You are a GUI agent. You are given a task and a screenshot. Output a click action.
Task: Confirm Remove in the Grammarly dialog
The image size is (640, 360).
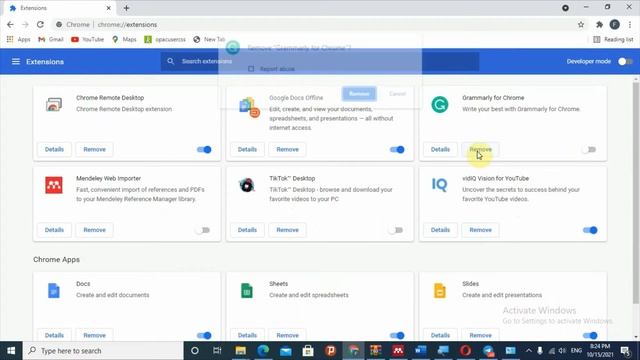point(359,93)
